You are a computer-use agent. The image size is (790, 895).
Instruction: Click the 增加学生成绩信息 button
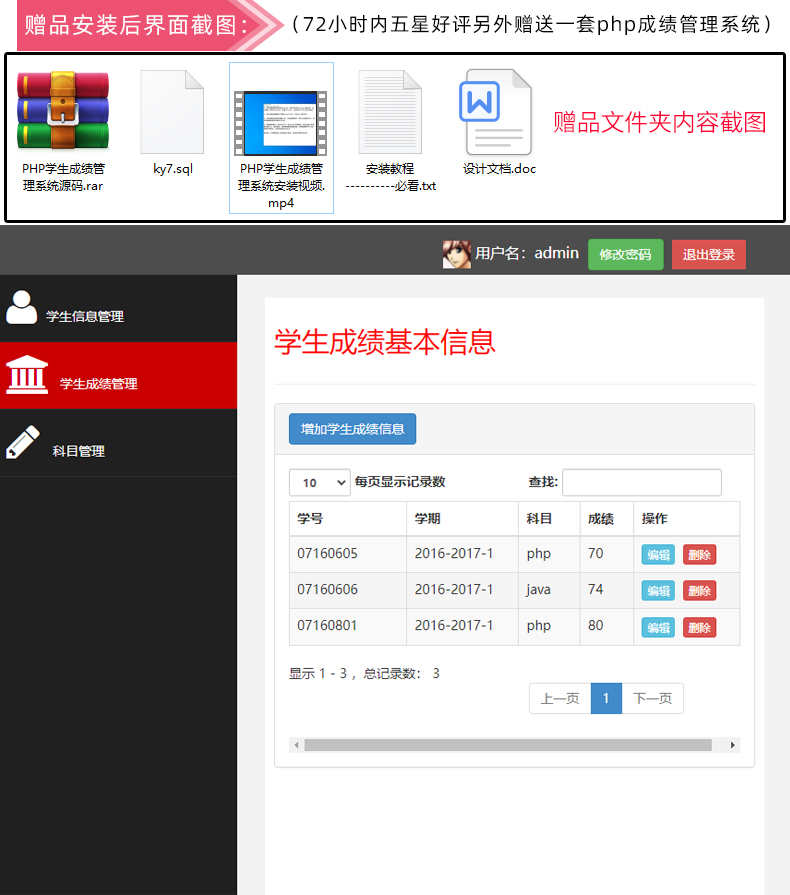tap(352, 429)
